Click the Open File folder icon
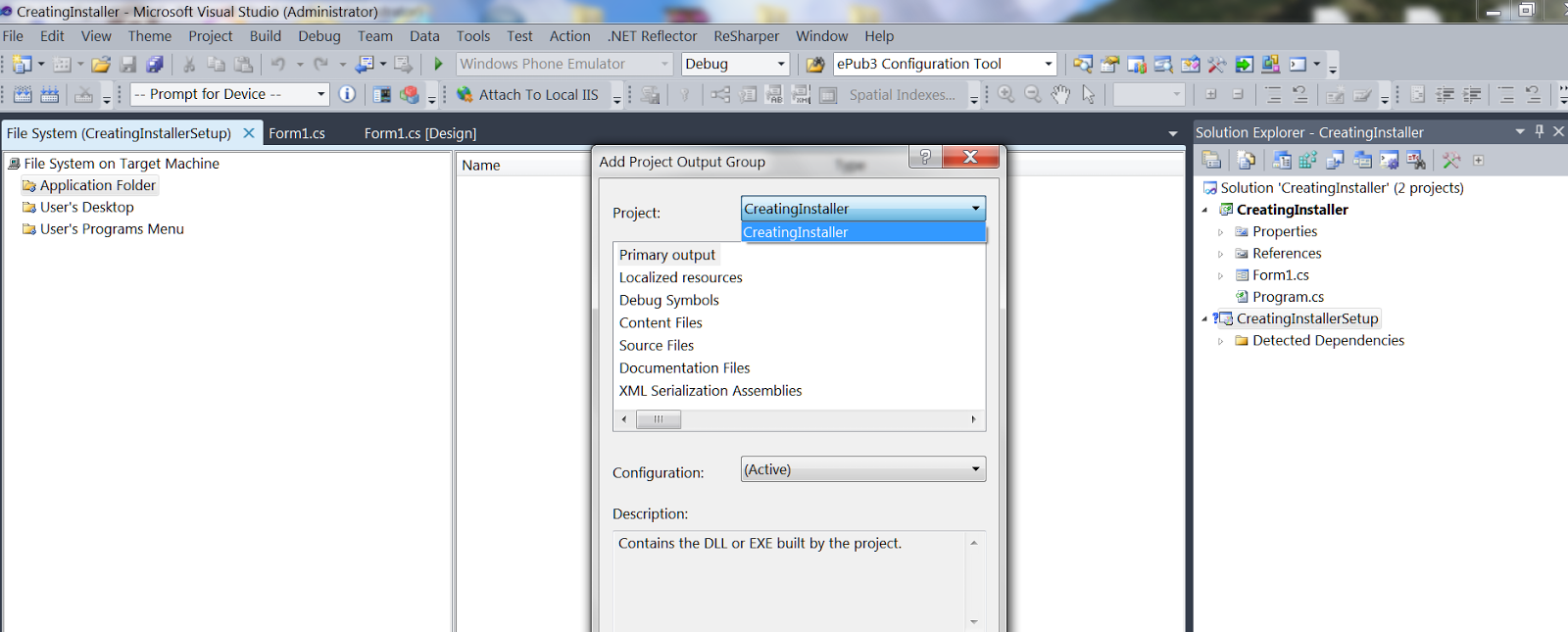The width and height of the screenshot is (1568, 632). pos(100,65)
